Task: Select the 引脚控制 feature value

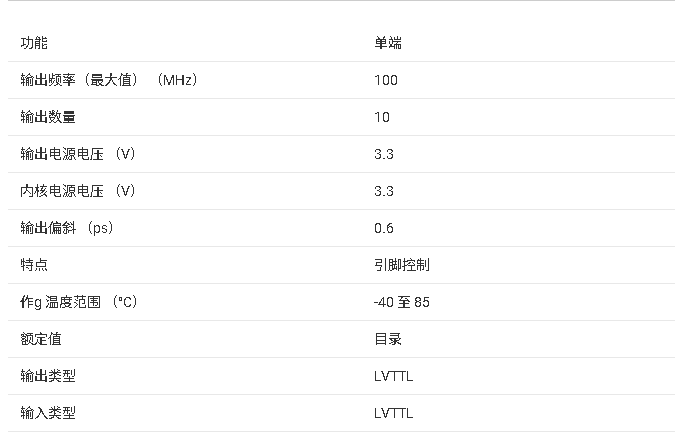Action: [x=402, y=265]
